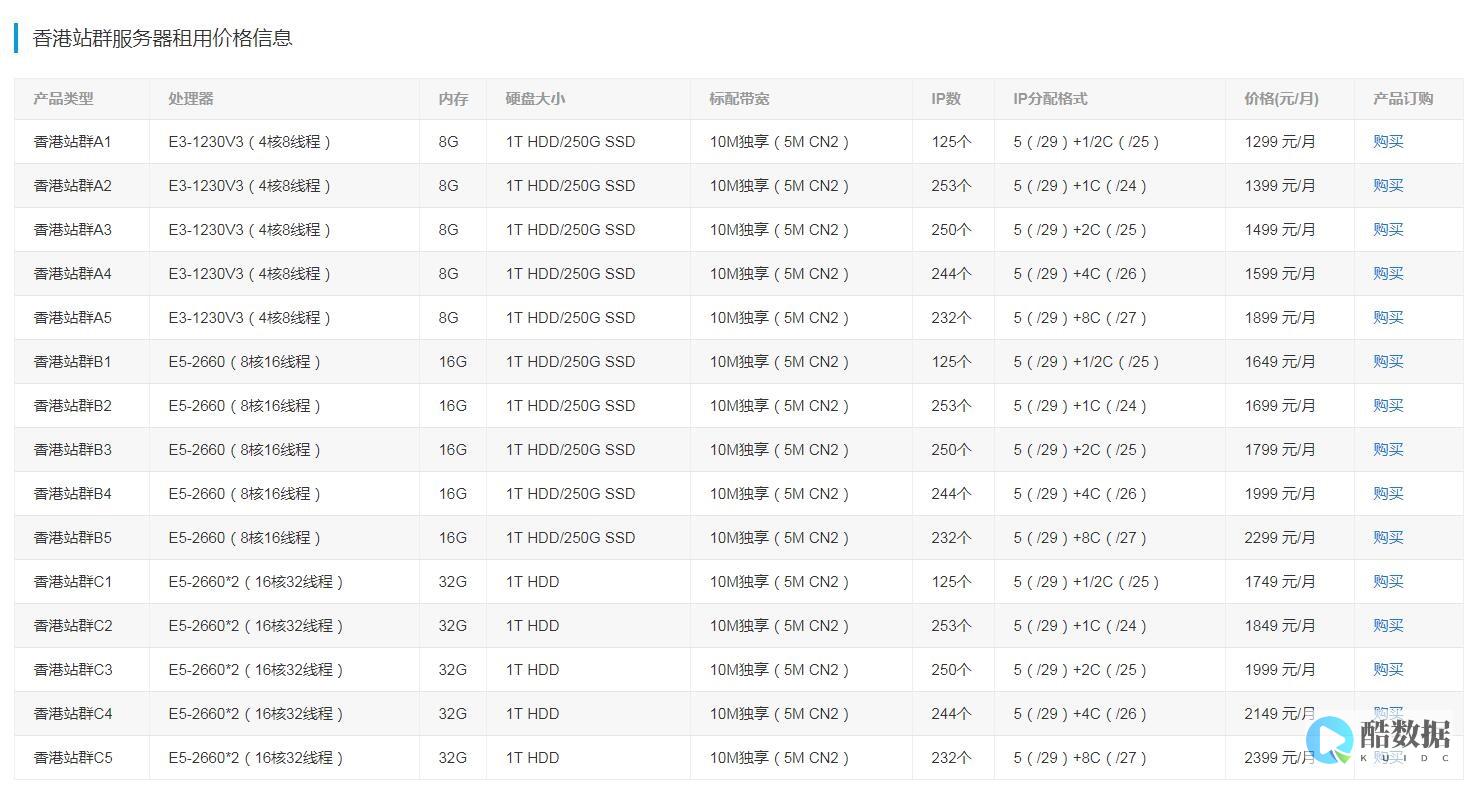This screenshot has height=786, width=1473.
Task: Click 5（/29）+8C（/27）in A5 row
Action: coord(1081,318)
